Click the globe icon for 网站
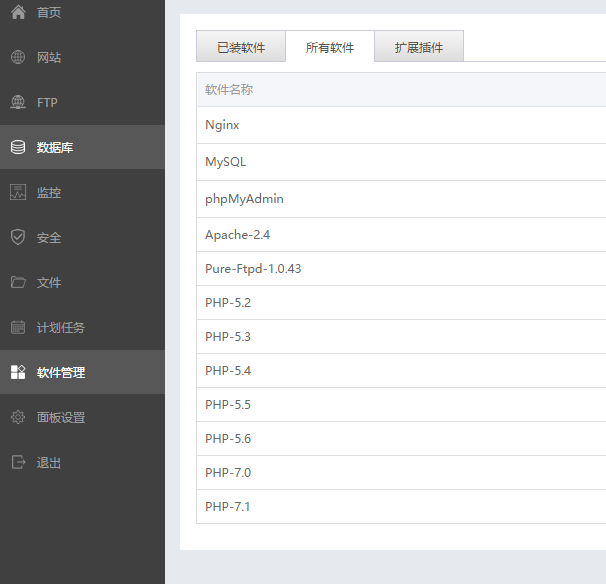This screenshot has width=606, height=584. click(x=18, y=57)
